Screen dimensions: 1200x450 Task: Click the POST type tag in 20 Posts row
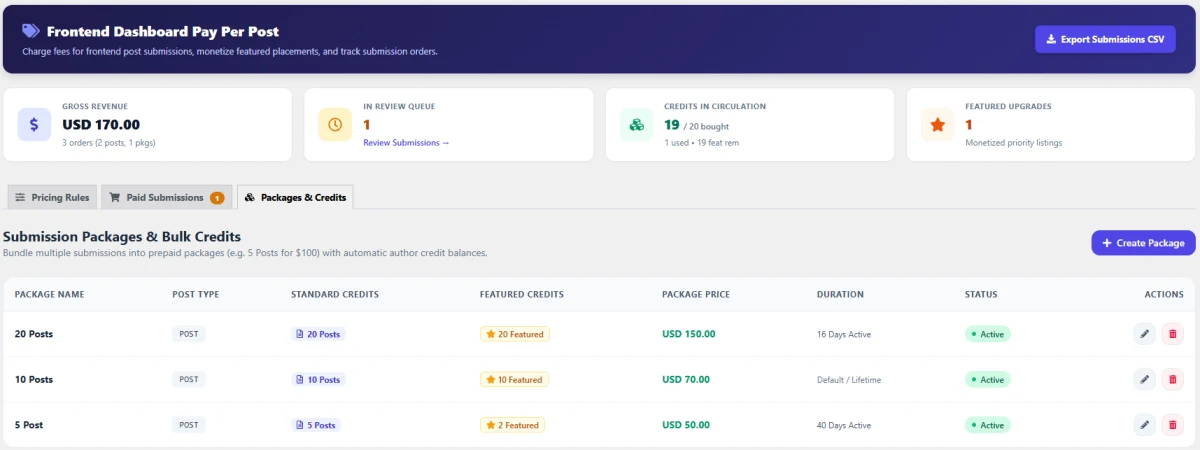[x=189, y=334]
